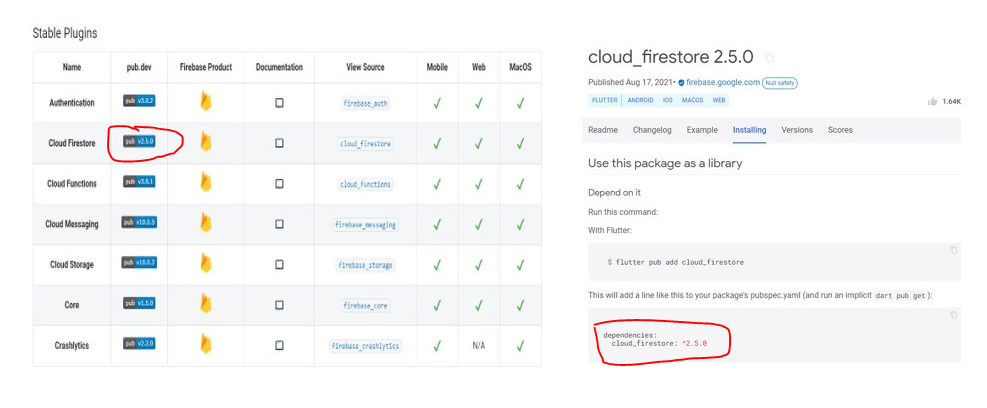Click the WEB platform tag

[x=718, y=100]
